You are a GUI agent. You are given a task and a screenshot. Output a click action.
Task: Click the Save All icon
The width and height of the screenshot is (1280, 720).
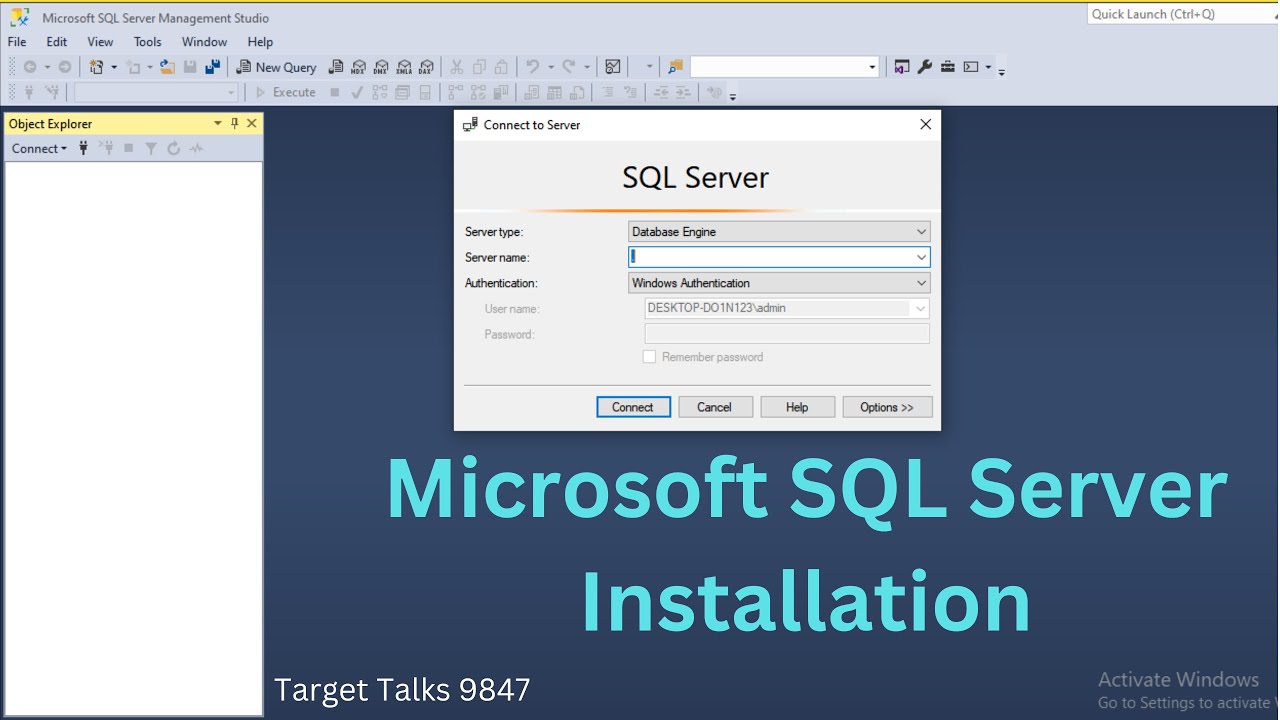pyautogui.click(x=212, y=67)
